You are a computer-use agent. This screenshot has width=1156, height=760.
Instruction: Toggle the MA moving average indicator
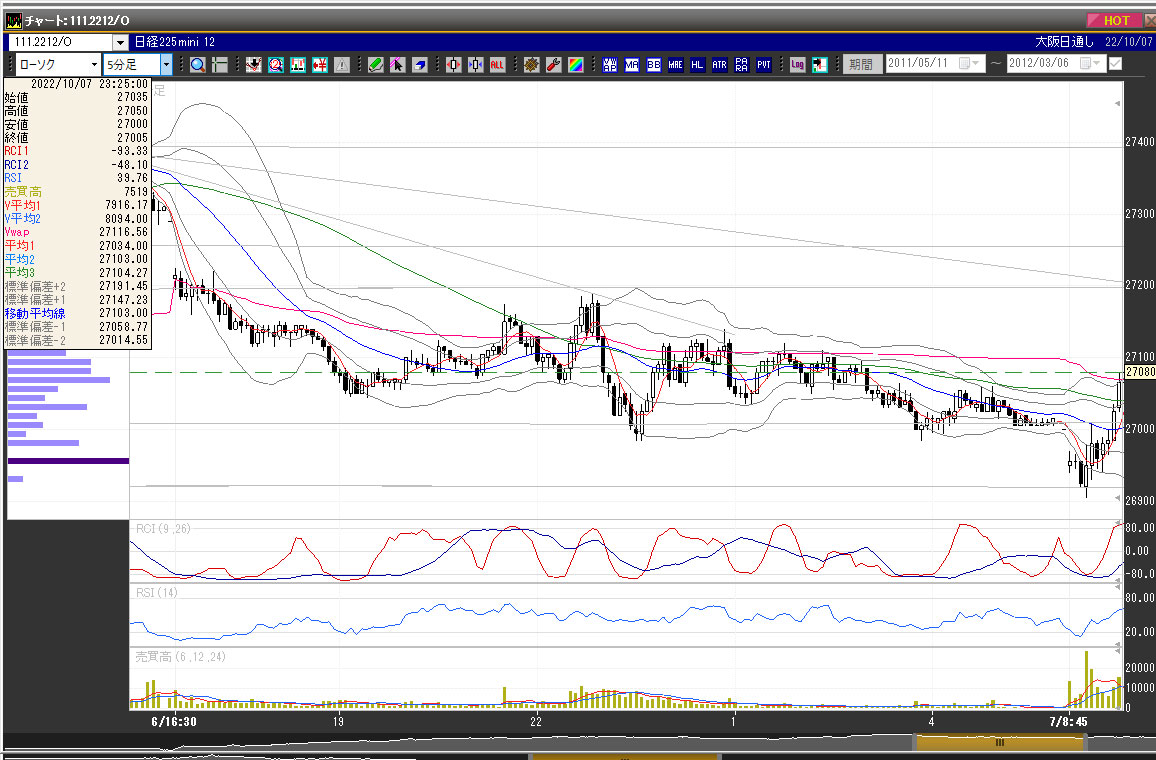tap(632, 65)
